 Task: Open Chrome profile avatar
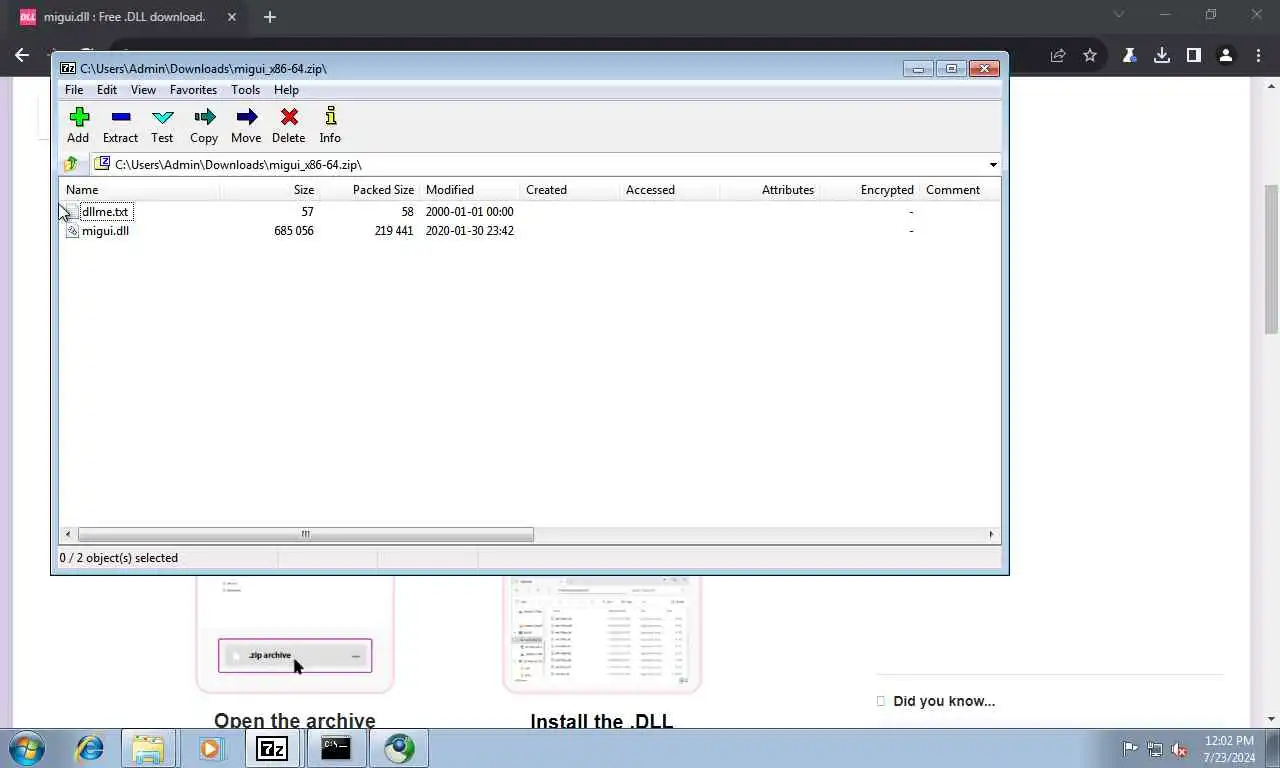(1225, 56)
